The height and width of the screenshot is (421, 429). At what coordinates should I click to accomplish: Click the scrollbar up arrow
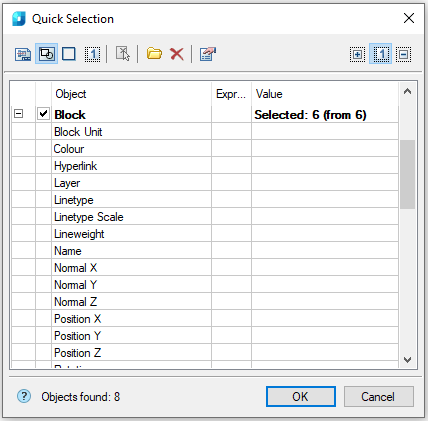pyautogui.click(x=407, y=92)
